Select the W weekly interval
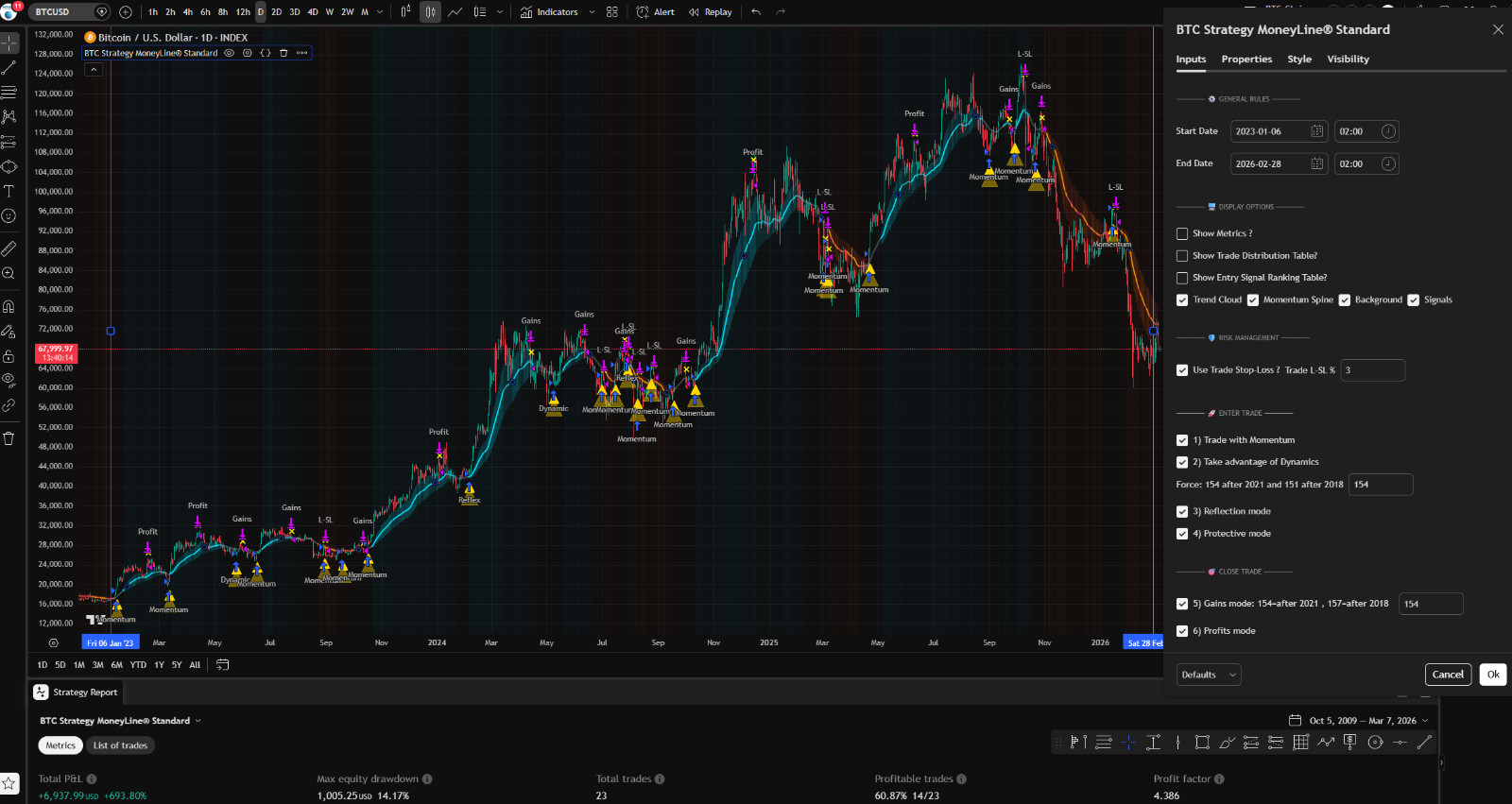This screenshot has height=804, width=1512. tap(330, 12)
